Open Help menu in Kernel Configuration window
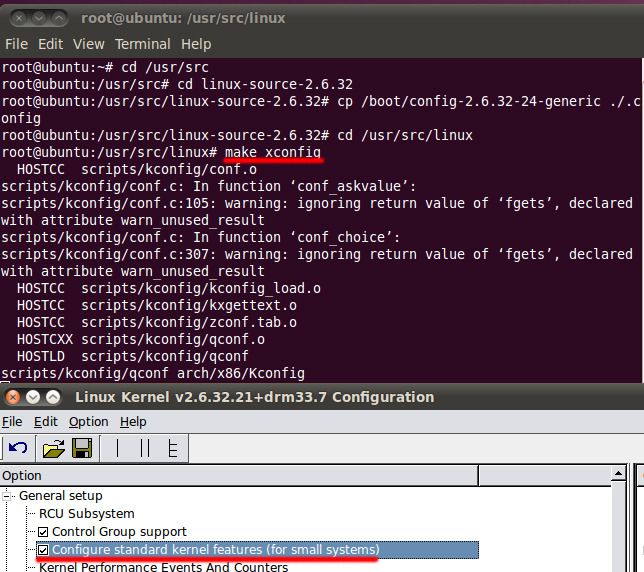 pos(133,422)
